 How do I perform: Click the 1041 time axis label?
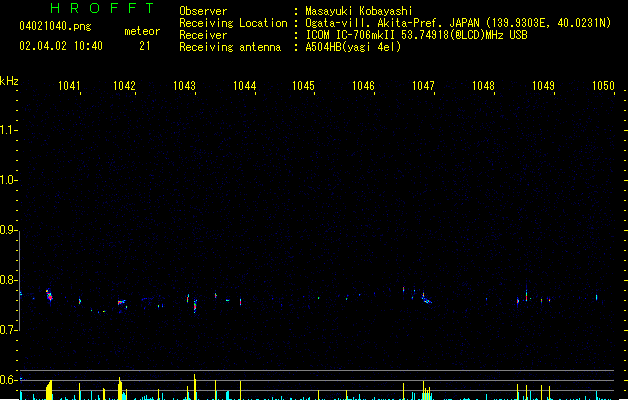[69, 86]
